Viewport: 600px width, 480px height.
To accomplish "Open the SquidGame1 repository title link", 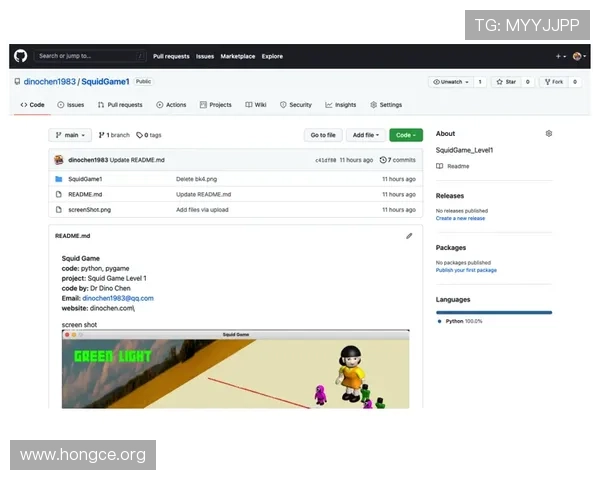I will [105, 82].
